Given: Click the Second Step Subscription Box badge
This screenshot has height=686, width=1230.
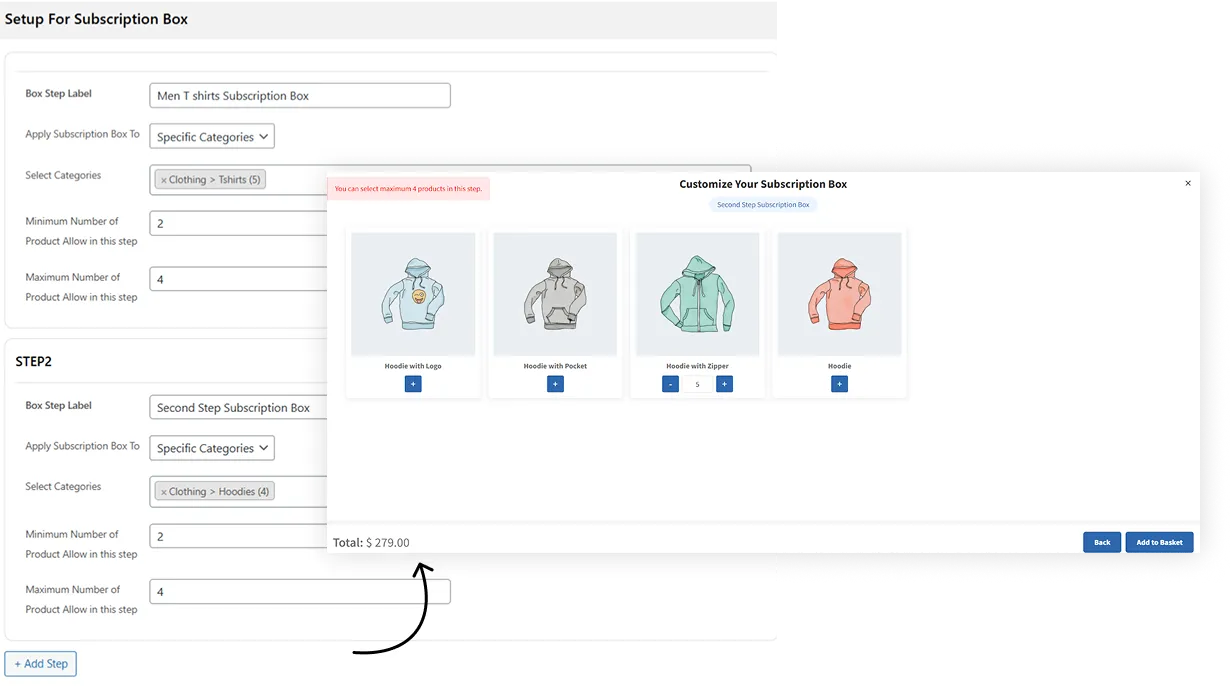Looking at the screenshot, I should [763, 205].
